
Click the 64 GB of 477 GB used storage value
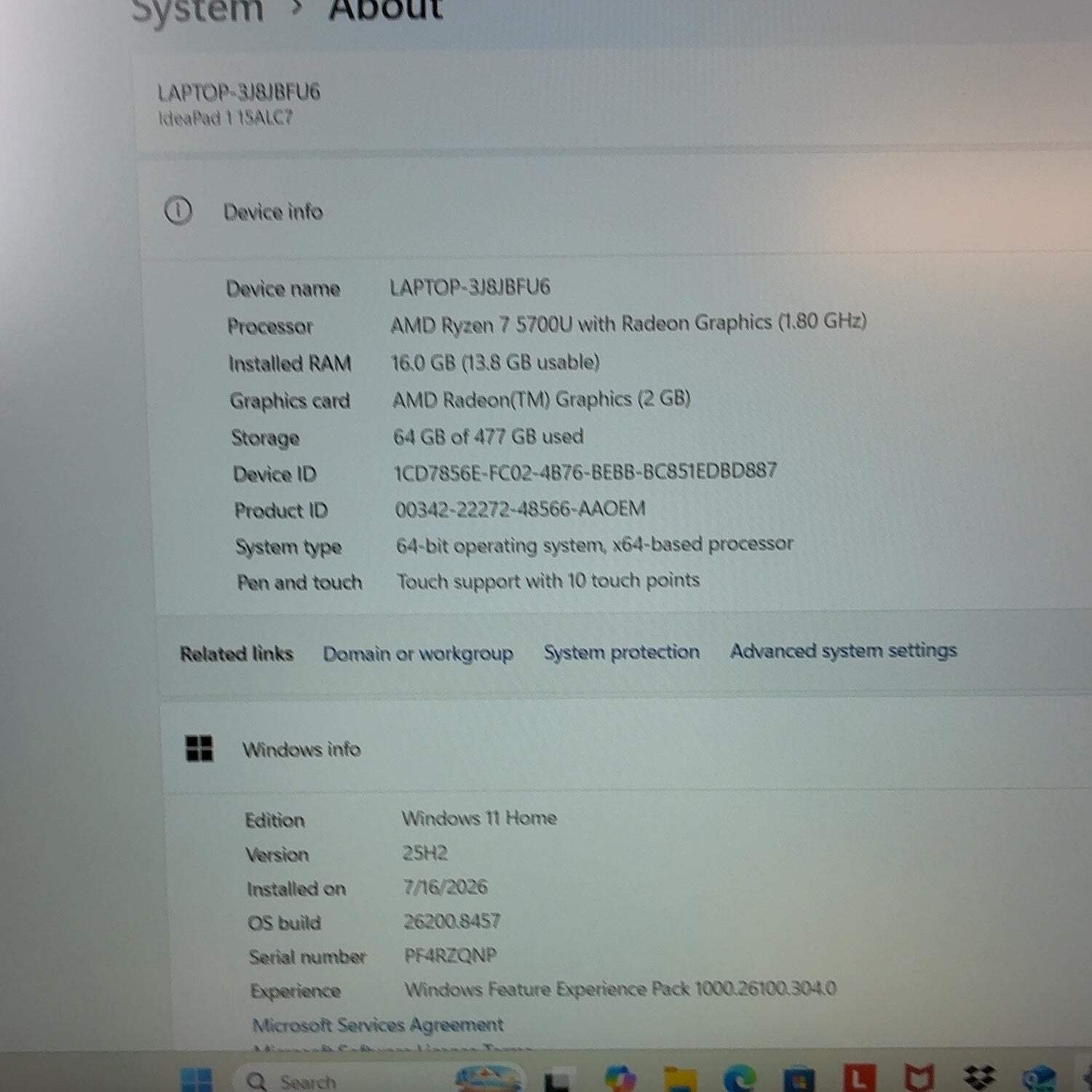(x=488, y=437)
